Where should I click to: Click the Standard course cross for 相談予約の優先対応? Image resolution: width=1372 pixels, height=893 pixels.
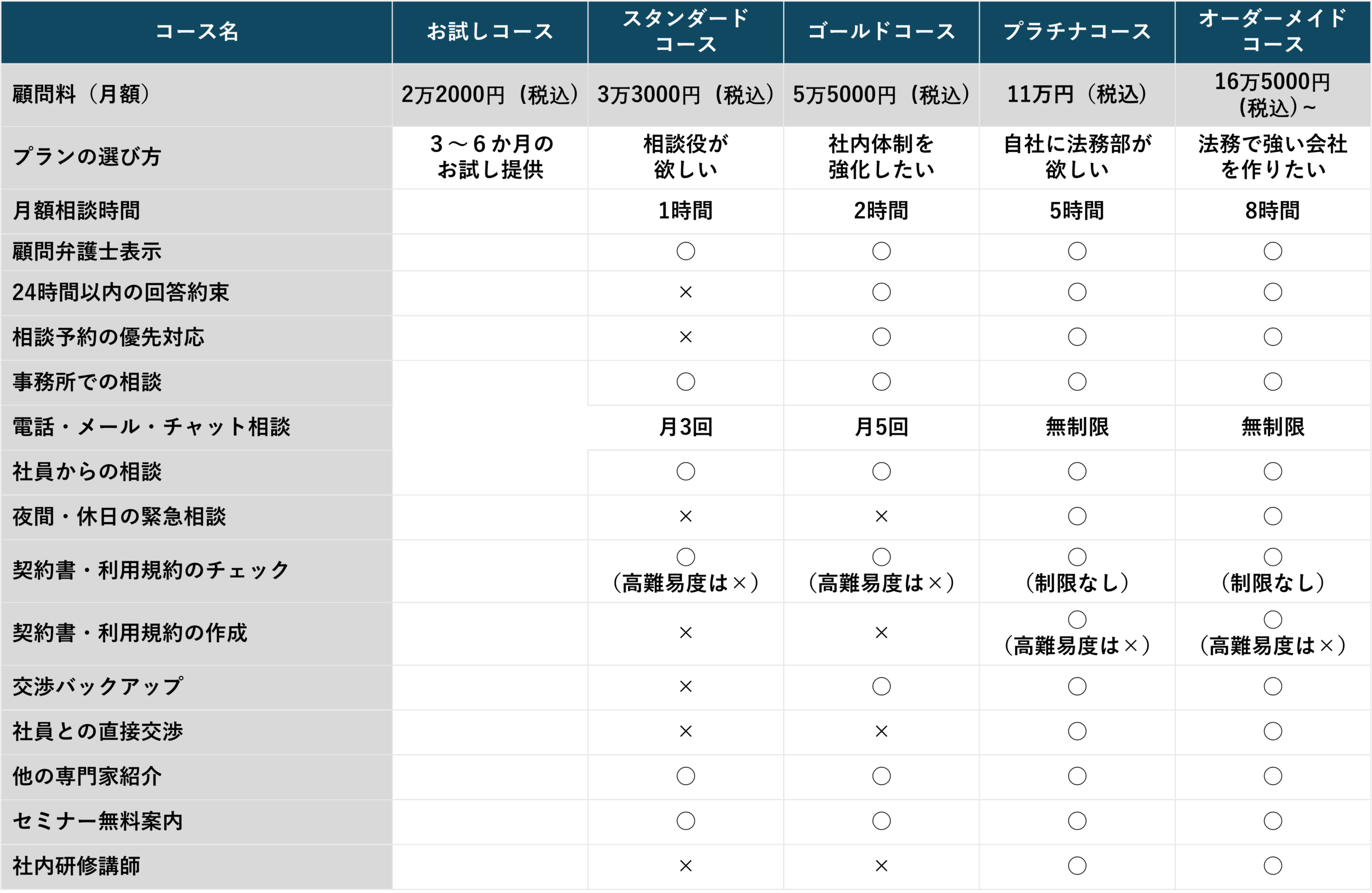click(x=685, y=337)
